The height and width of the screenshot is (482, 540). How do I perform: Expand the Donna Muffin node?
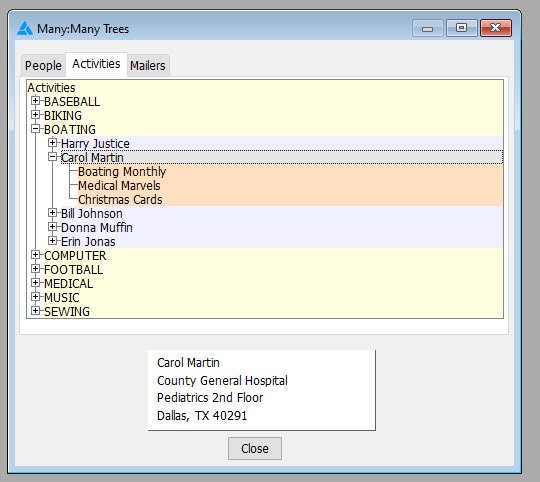pyautogui.click(x=52, y=227)
